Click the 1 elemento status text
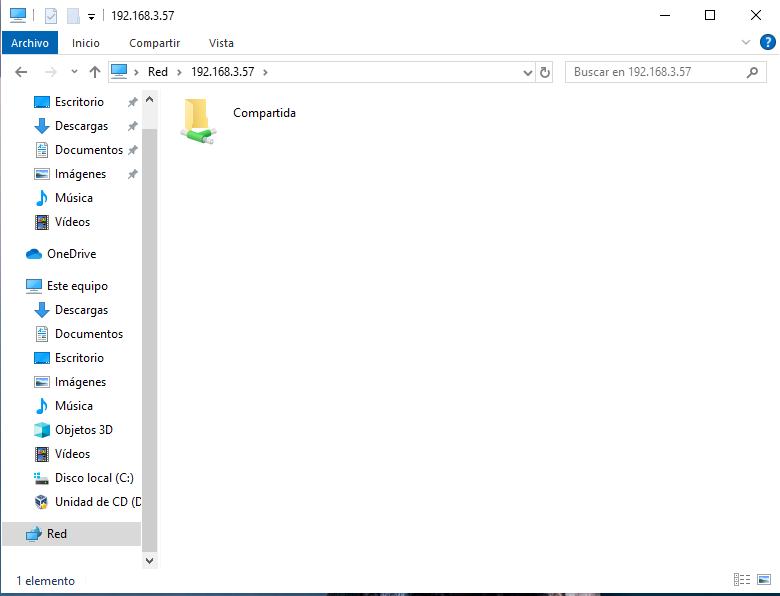Screen dimensions: 780x596 [45, 581]
